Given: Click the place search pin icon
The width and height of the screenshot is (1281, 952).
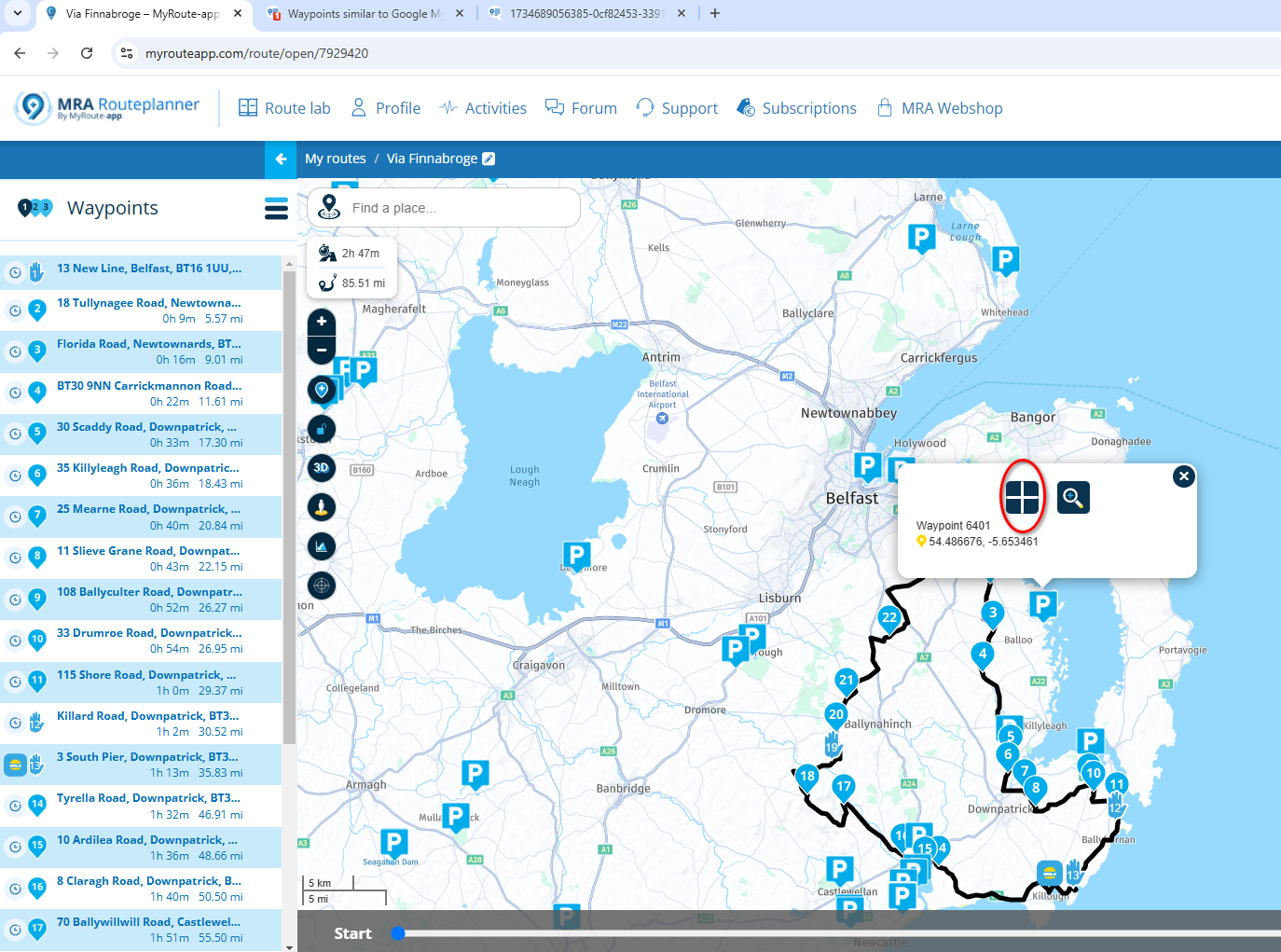Looking at the screenshot, I should 329,207.
